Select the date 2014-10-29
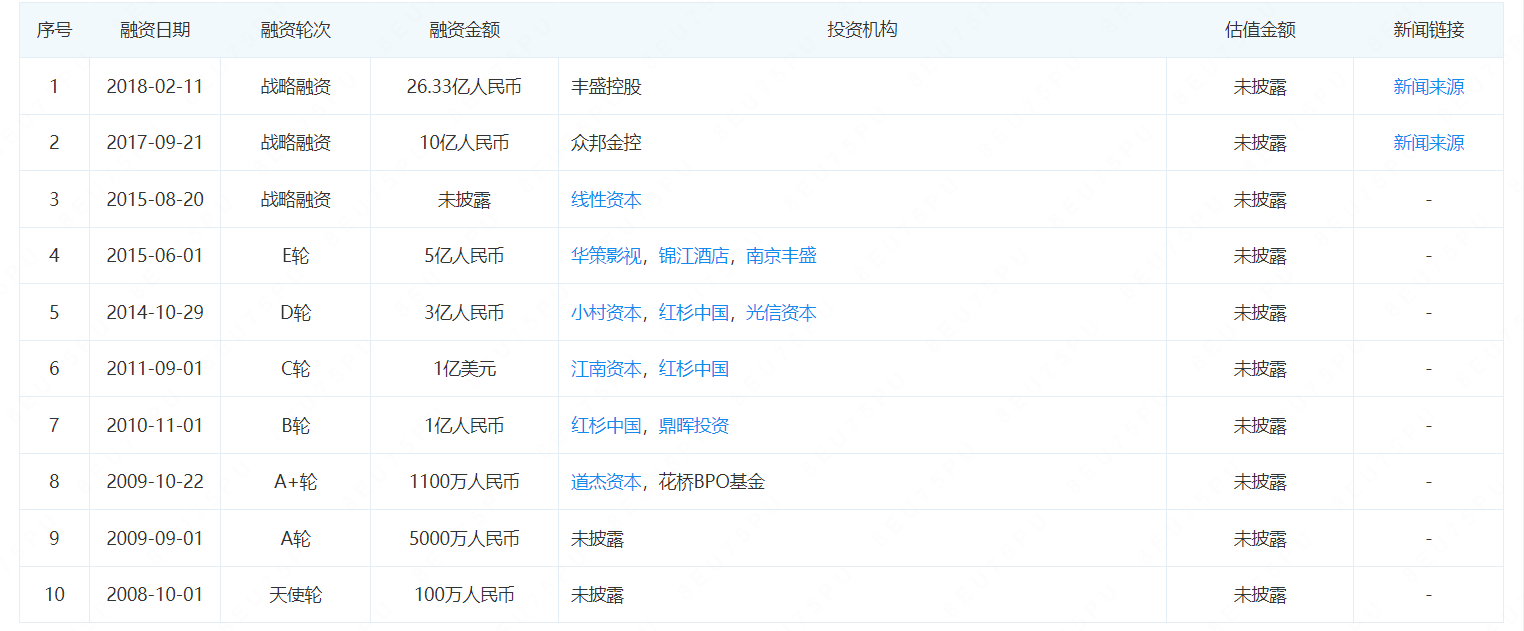The image size is (1524, 631). [x=155, y=313]
